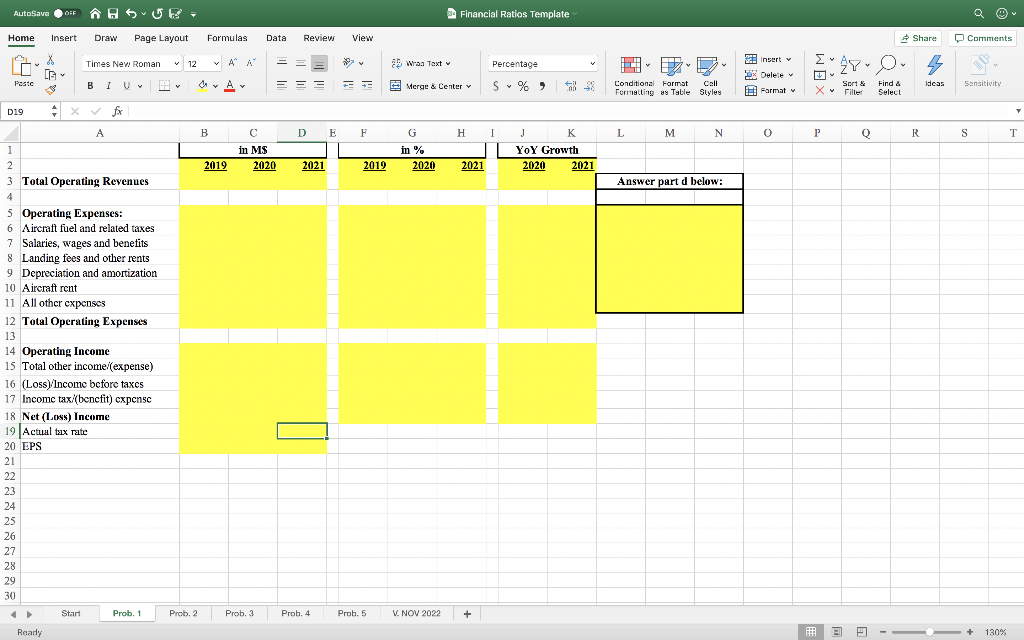Image resolution: width=1024 pixels, height=640 pixels.
Task: Toggle bottom vertical alignment
Action: click(x=319, y=63)
